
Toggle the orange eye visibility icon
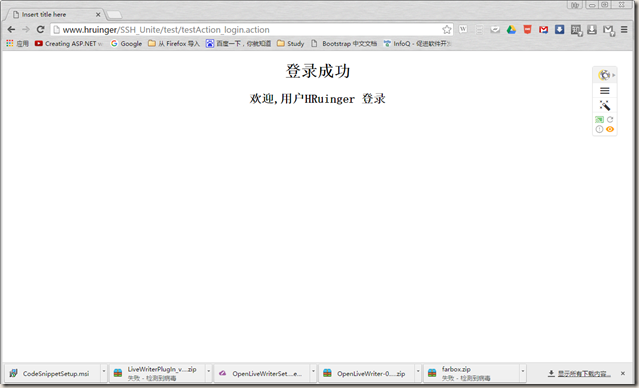610,129
